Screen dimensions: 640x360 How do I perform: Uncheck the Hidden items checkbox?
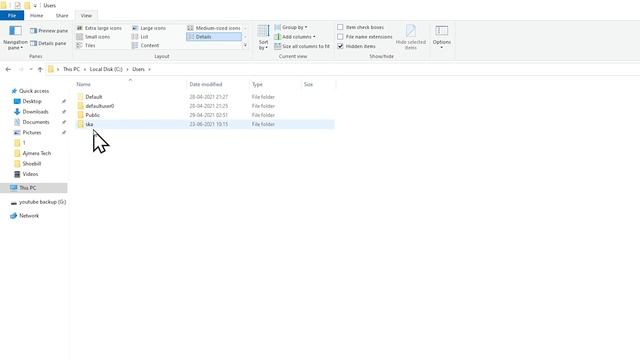340,46
